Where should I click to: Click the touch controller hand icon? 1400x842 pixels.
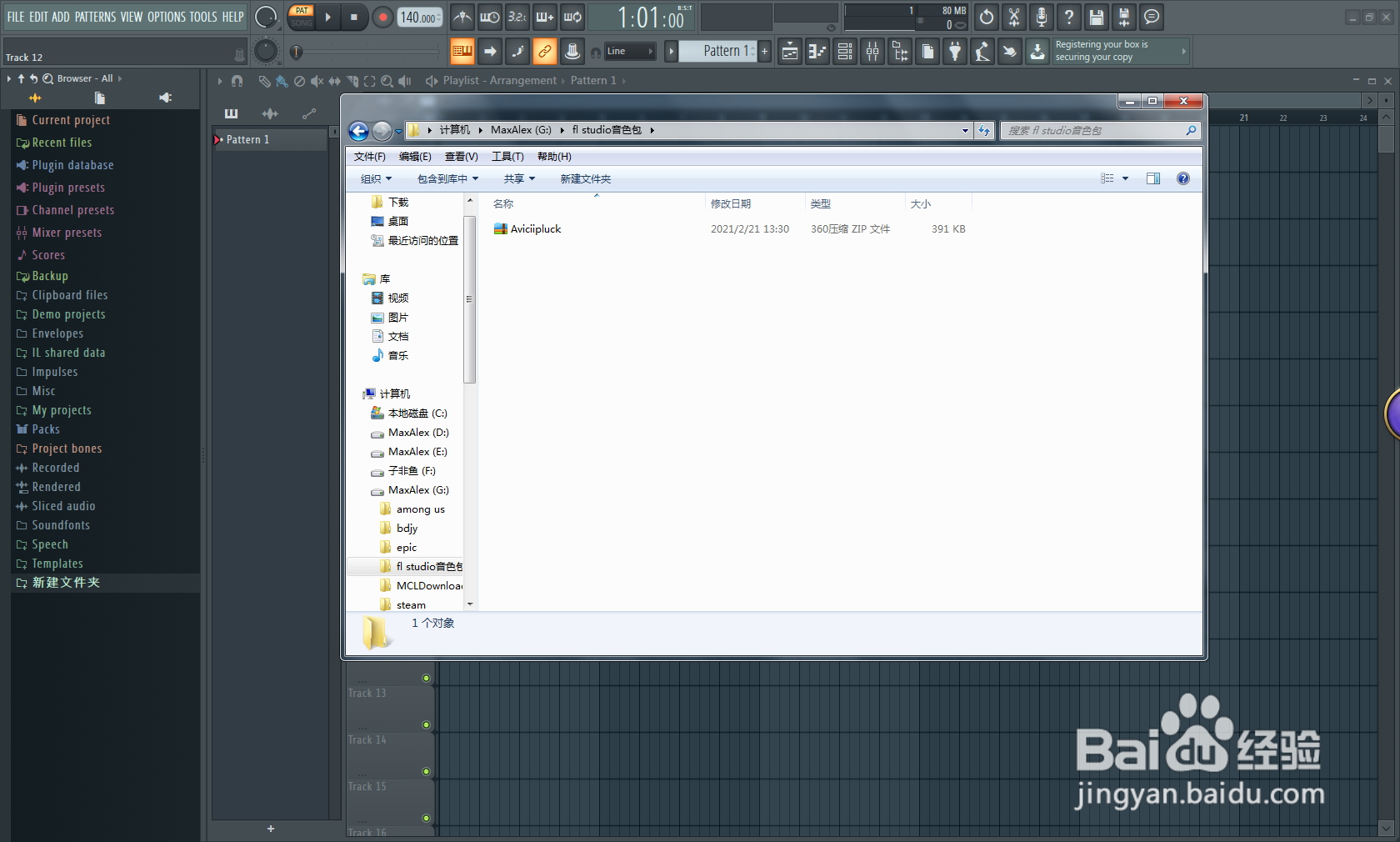click(1010, 52)
